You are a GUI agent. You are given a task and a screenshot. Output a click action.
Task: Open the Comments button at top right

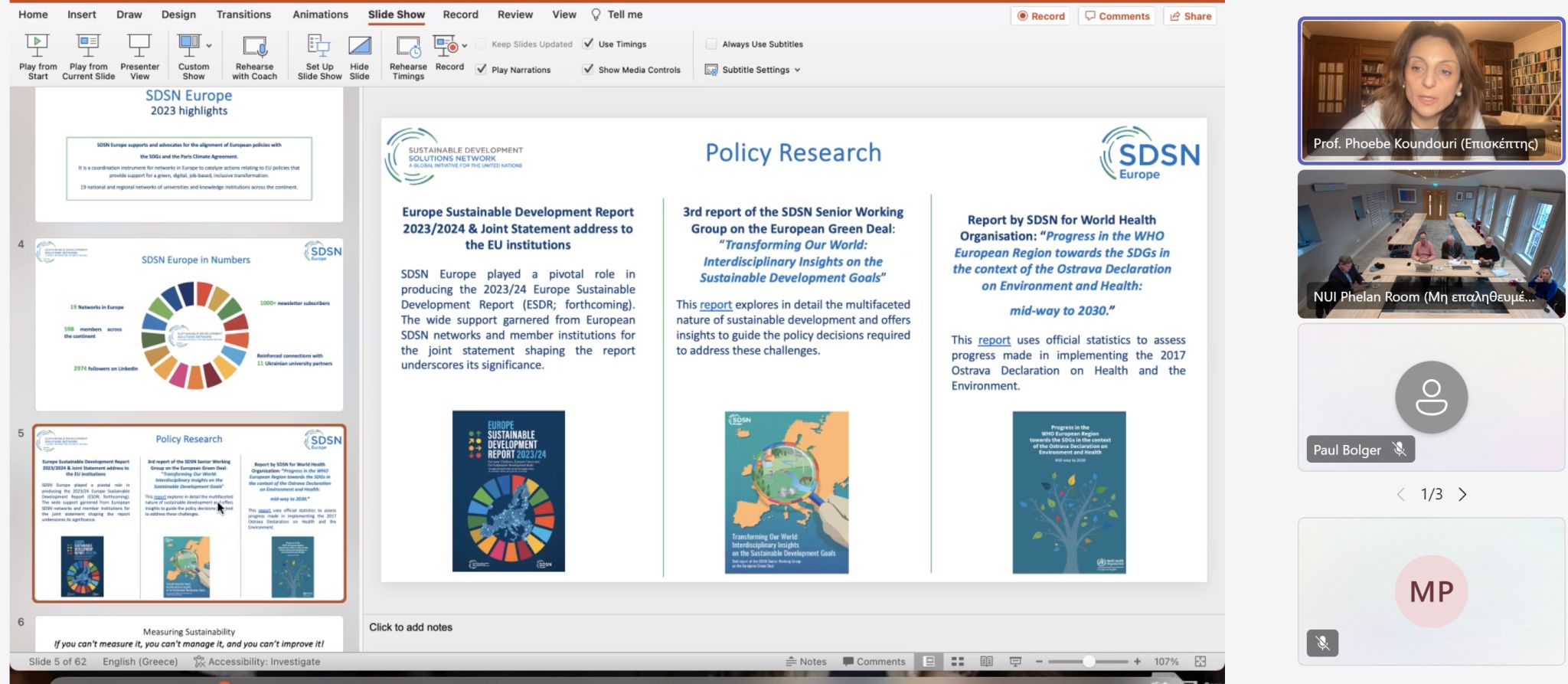(x=1117, y=16)
